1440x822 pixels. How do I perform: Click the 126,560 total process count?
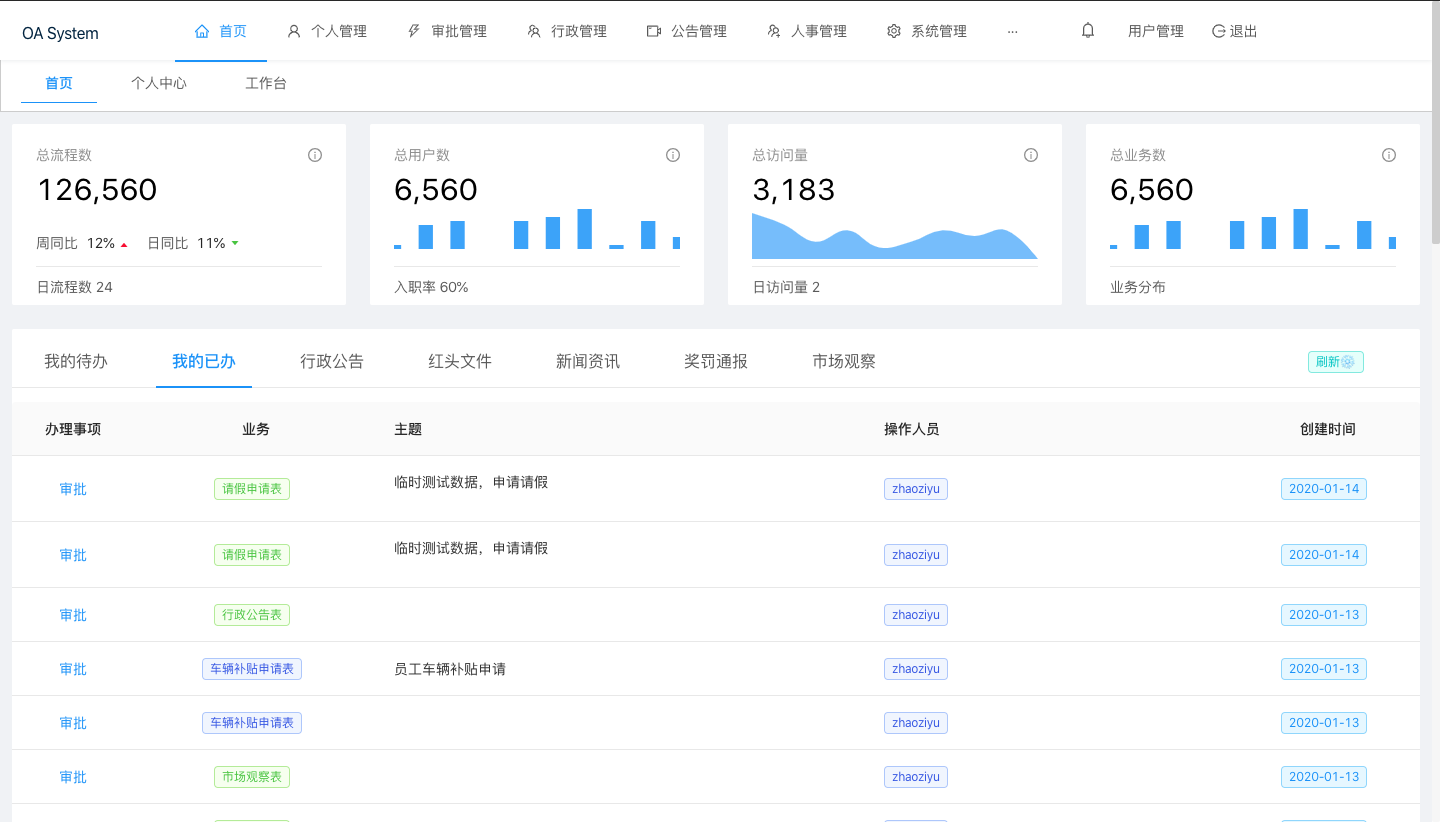(97, 190)
